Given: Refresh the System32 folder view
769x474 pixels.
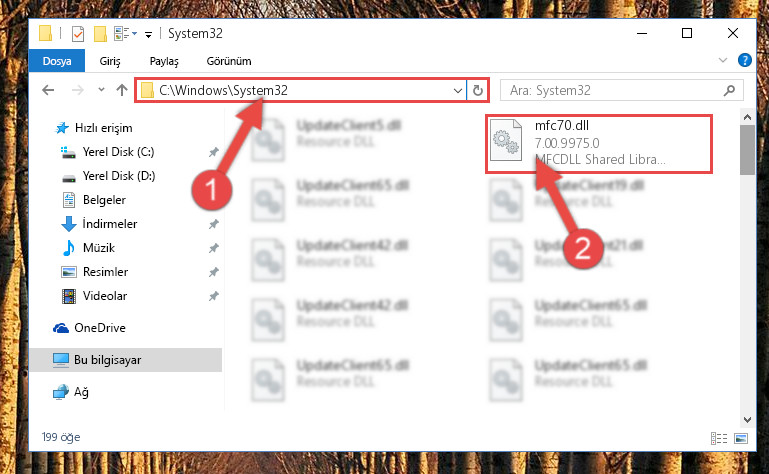Looking at the screenshot, I should coord(478,90).
